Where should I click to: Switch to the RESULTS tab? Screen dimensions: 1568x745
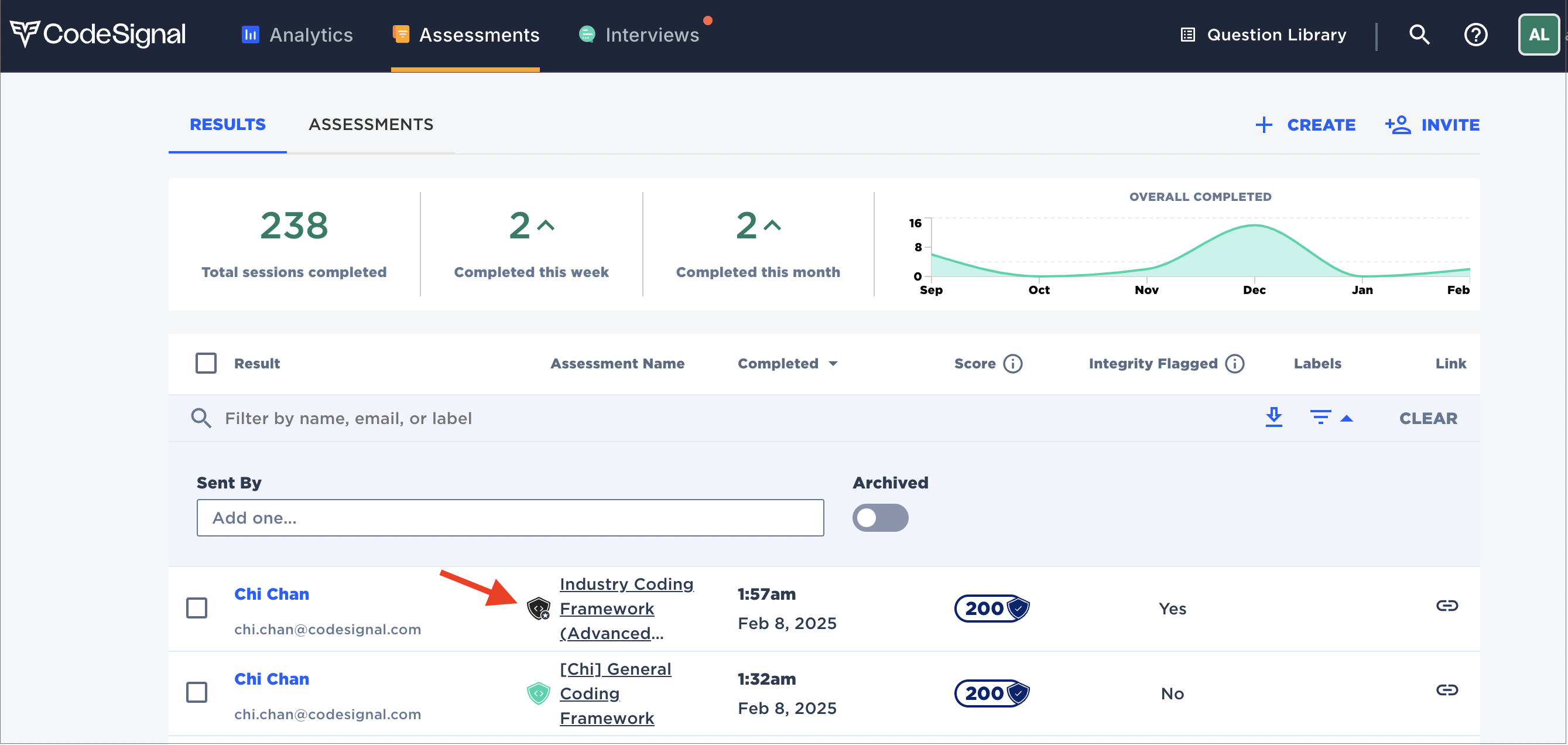(x=228, y=125)
